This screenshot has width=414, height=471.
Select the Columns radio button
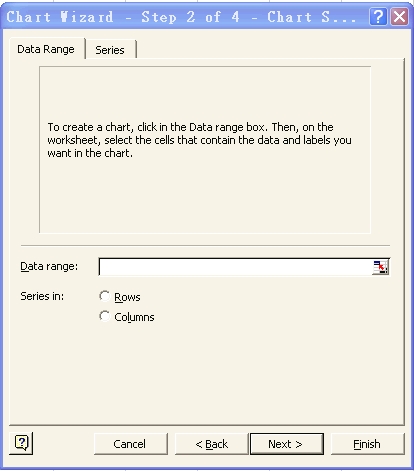click(104, 316)
